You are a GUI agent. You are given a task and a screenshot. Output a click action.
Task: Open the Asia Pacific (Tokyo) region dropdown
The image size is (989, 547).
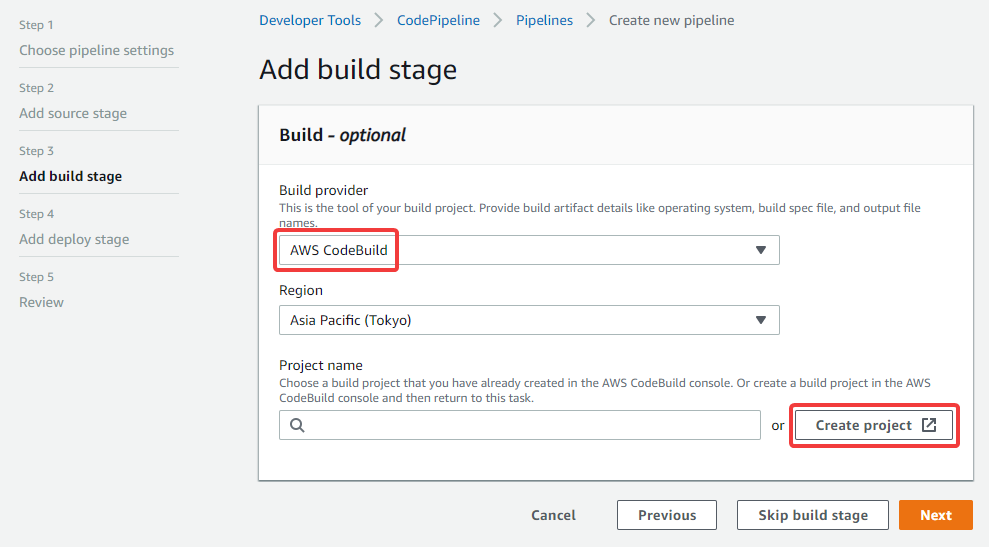[529, 321]
